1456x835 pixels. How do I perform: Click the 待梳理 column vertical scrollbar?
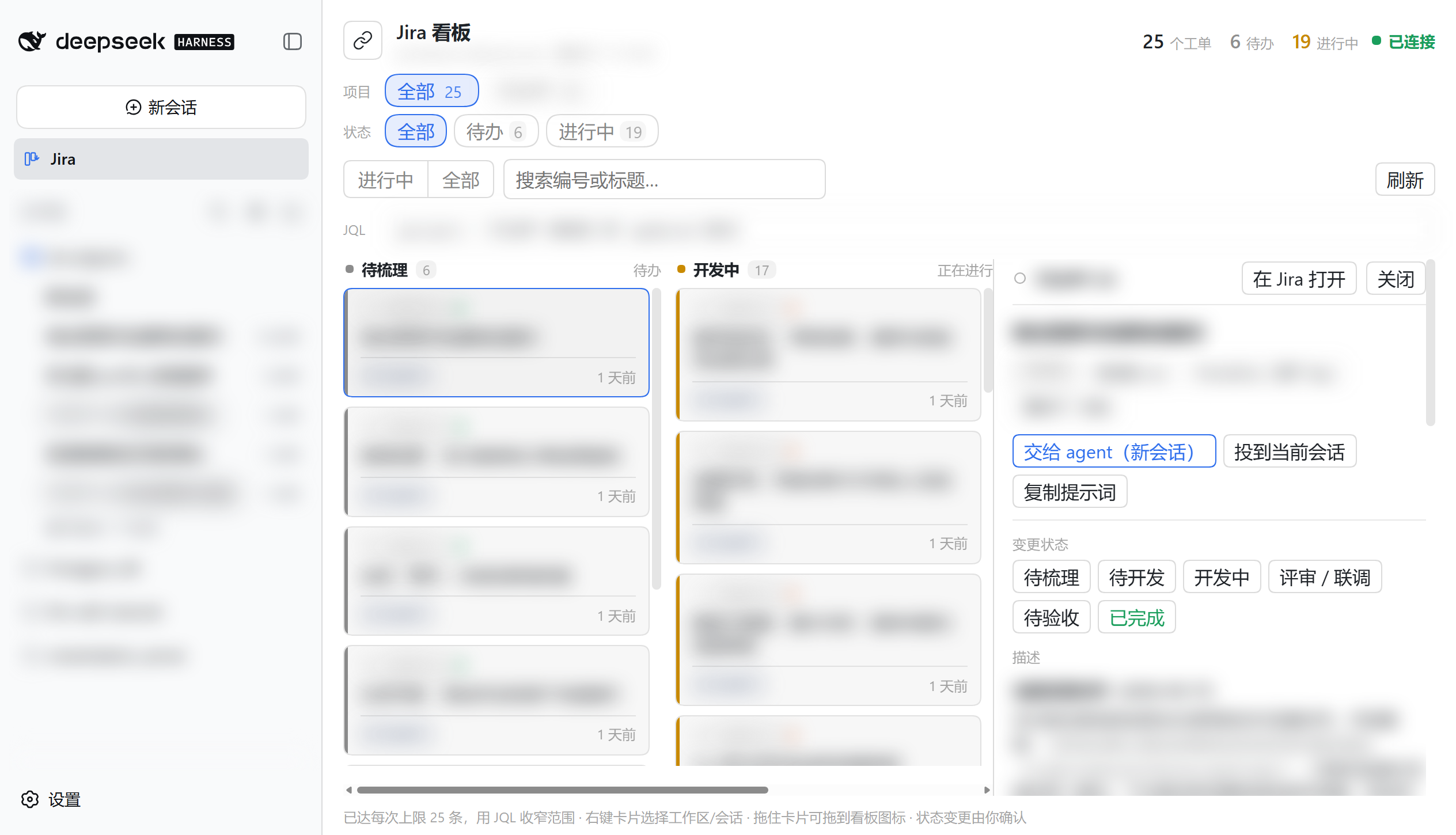tap(656, 439)
